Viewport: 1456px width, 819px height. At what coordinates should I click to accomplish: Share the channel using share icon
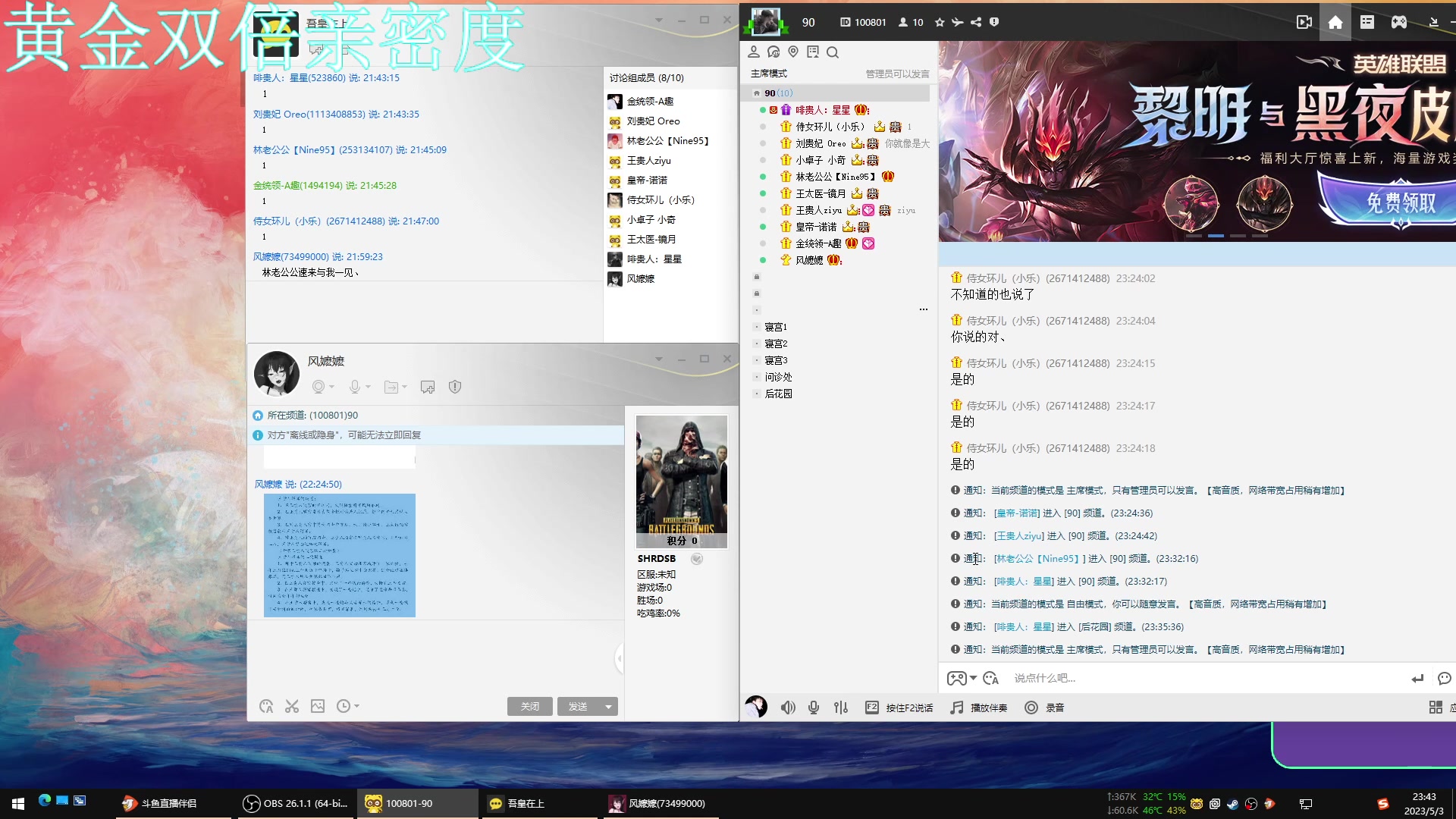click(976, 22)
